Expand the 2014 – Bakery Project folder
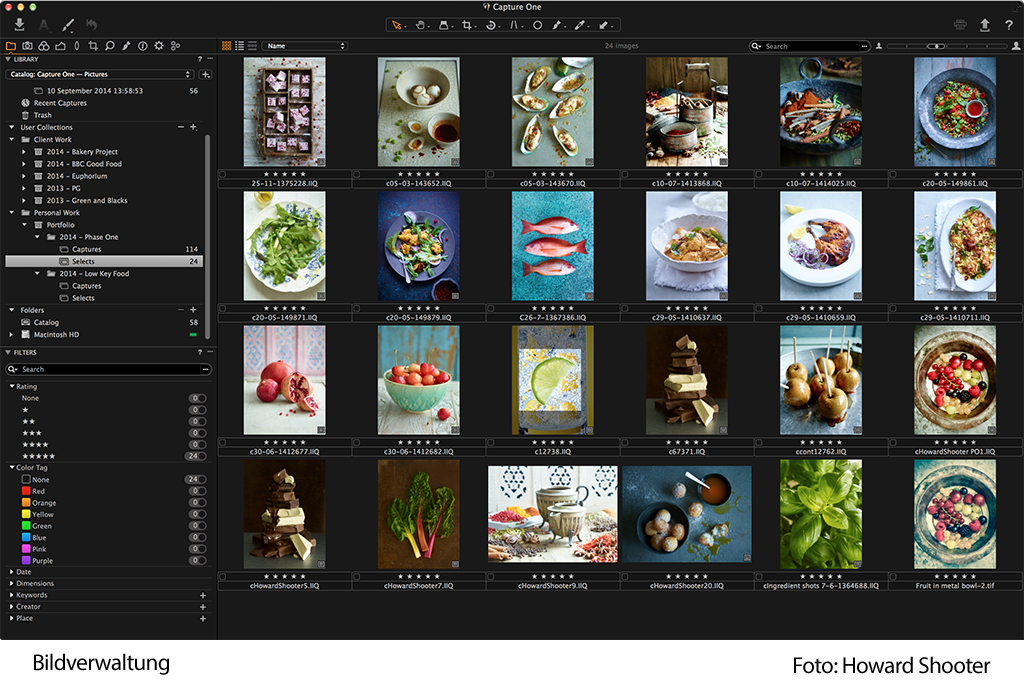This screenshot has height=685, width=1024. pyautogui.click(x=23, y=152)
